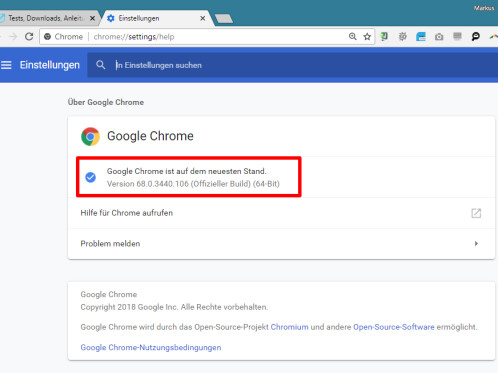Open Google Chrome-Nutzungsbedingungen link
The image size is (498, 373).
tap(151, 347)
